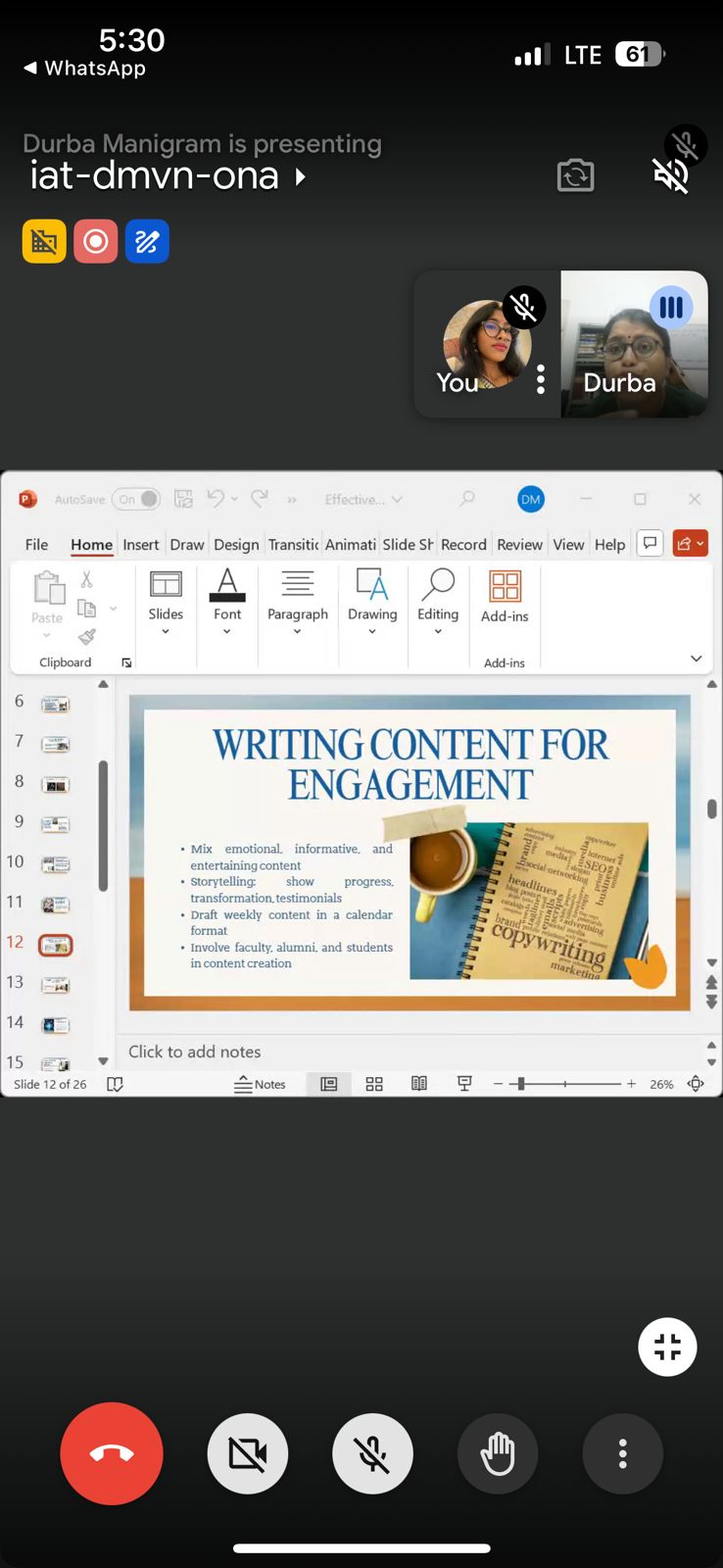
Task: Tap the red record icon
Action: coord(95,241)
